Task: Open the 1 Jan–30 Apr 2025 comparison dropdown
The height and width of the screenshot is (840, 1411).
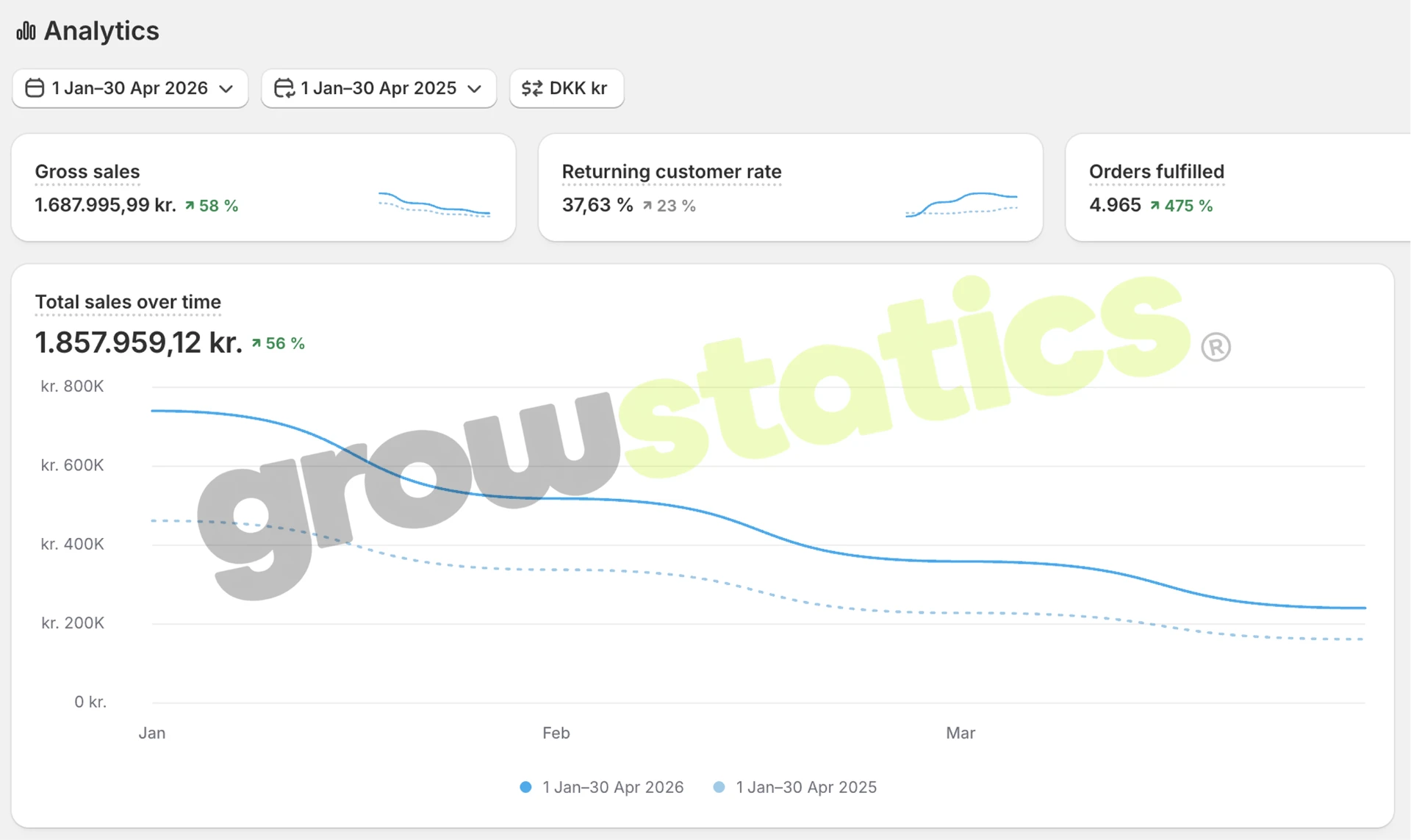Action: [379, 88]
